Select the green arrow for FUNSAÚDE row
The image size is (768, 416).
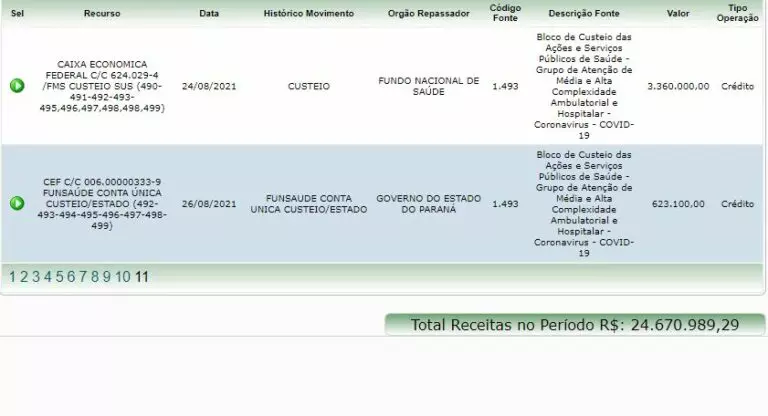click(17, 204)
